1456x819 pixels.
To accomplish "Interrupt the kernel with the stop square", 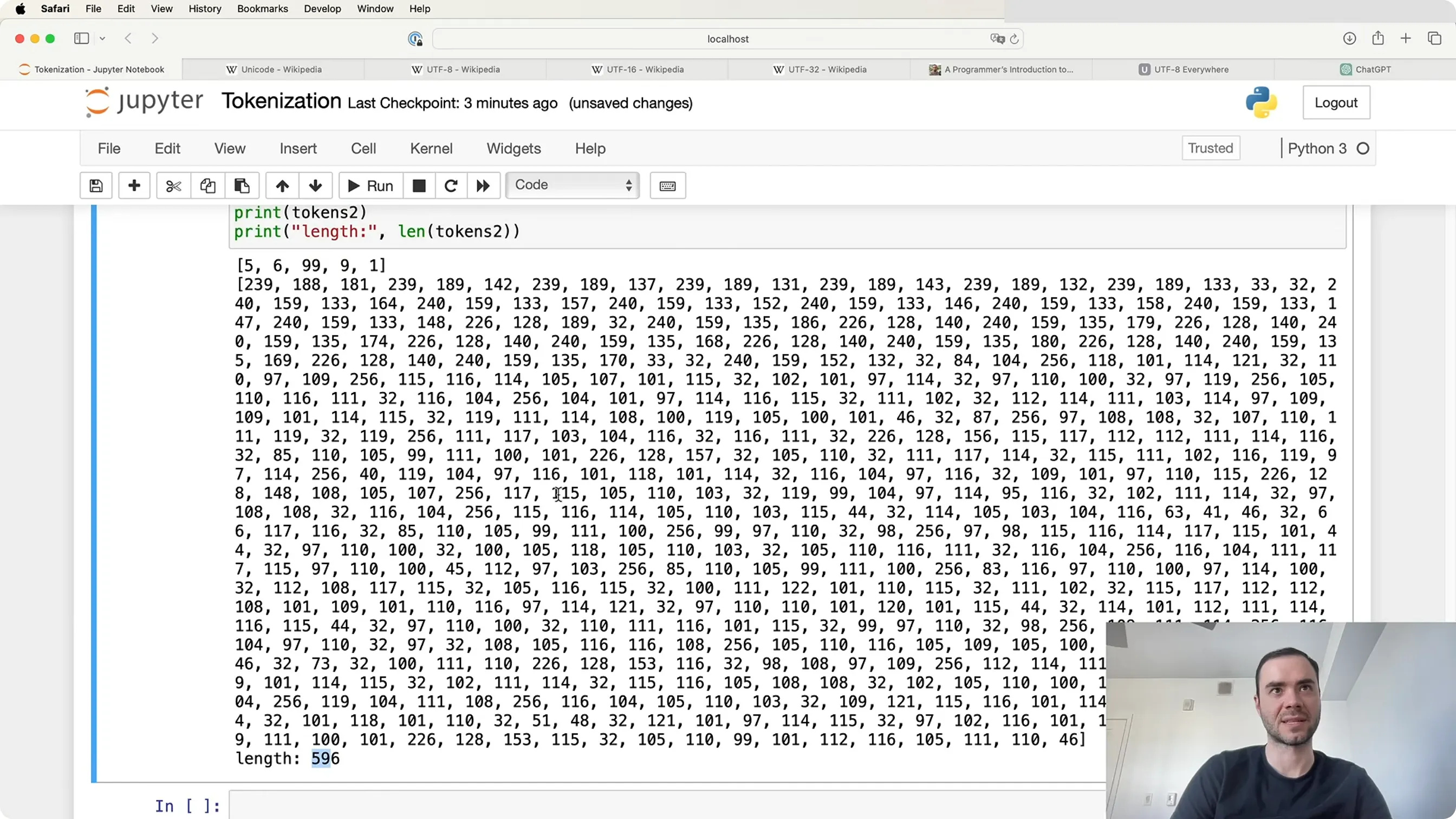I will coord(419,185).
